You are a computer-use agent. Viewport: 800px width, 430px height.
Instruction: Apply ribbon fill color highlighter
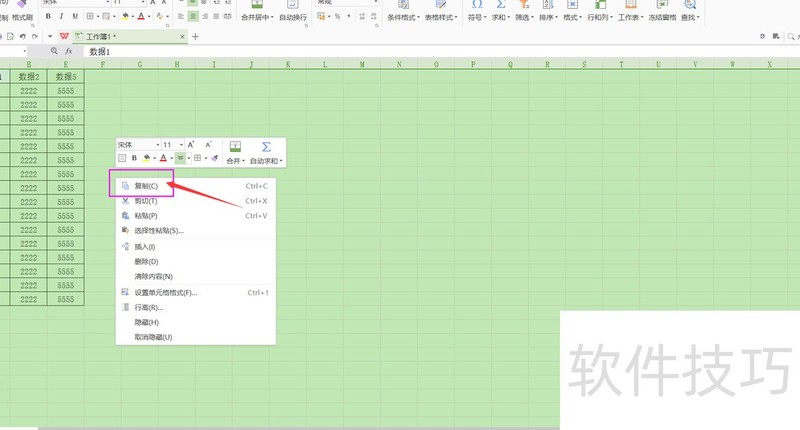pyautogui.click(x=125, y=16)
